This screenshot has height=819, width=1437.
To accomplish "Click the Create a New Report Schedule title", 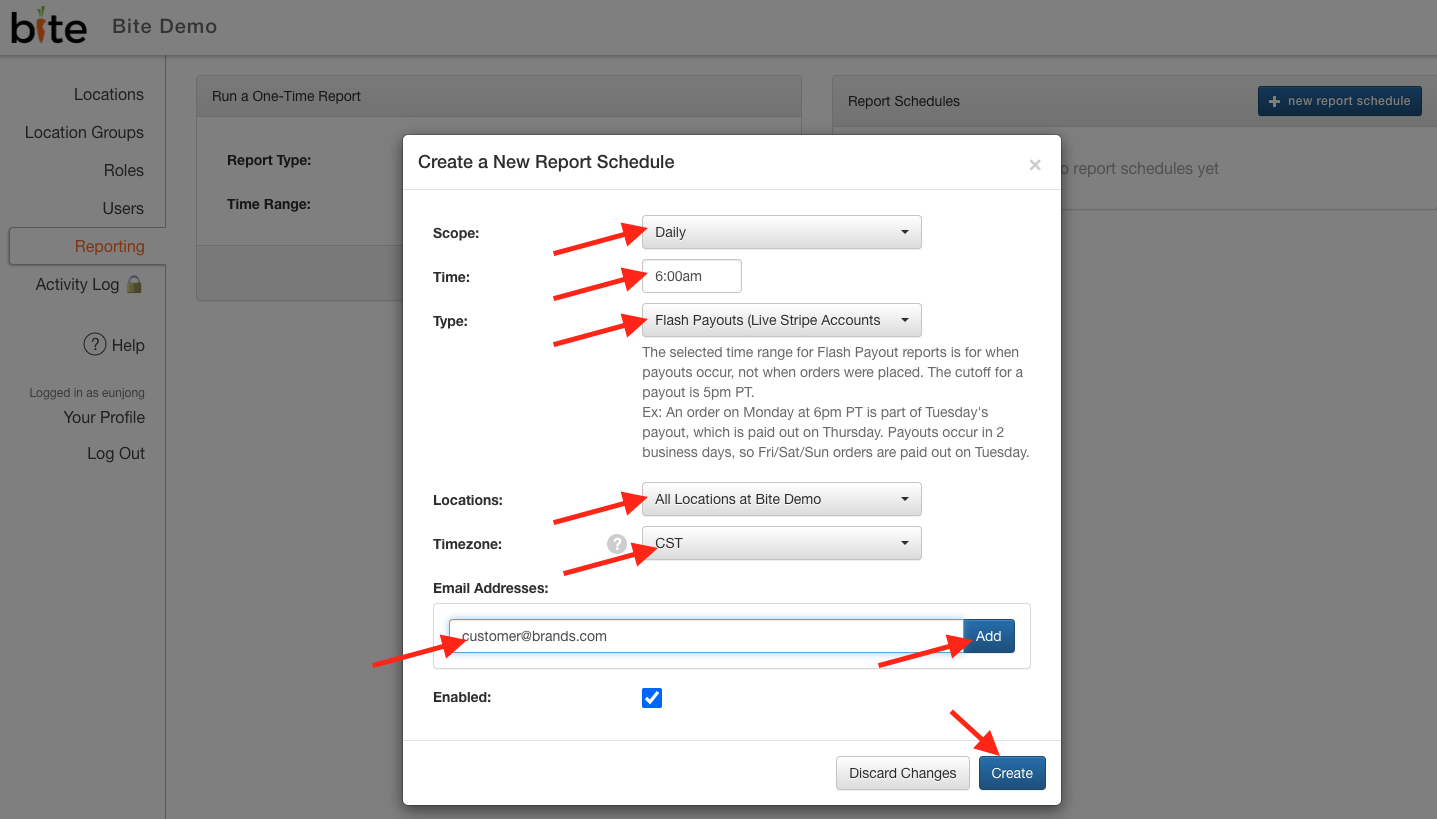I will (x=546, y=162).
